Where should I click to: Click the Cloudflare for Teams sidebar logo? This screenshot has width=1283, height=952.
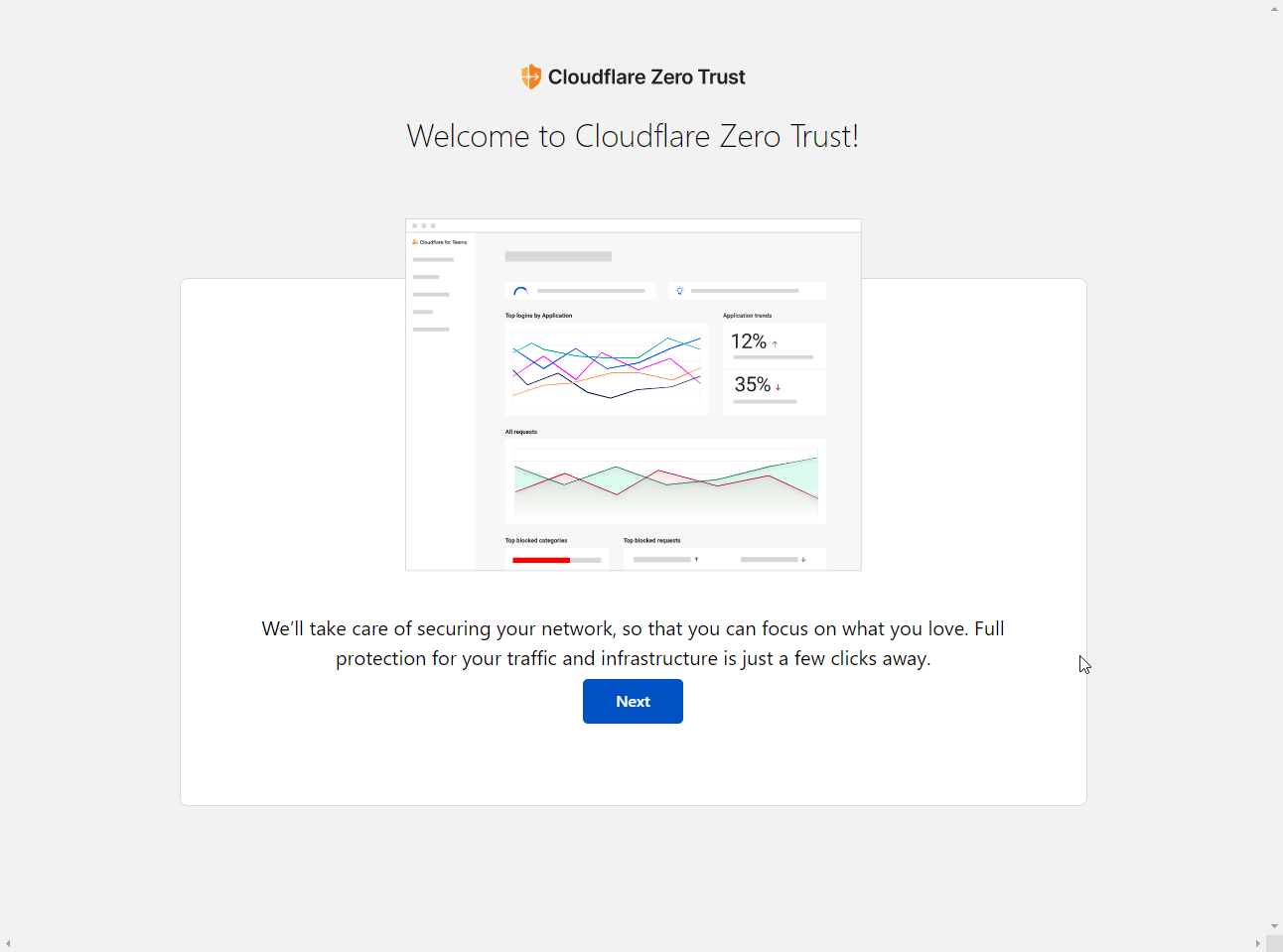click(439, 242)
